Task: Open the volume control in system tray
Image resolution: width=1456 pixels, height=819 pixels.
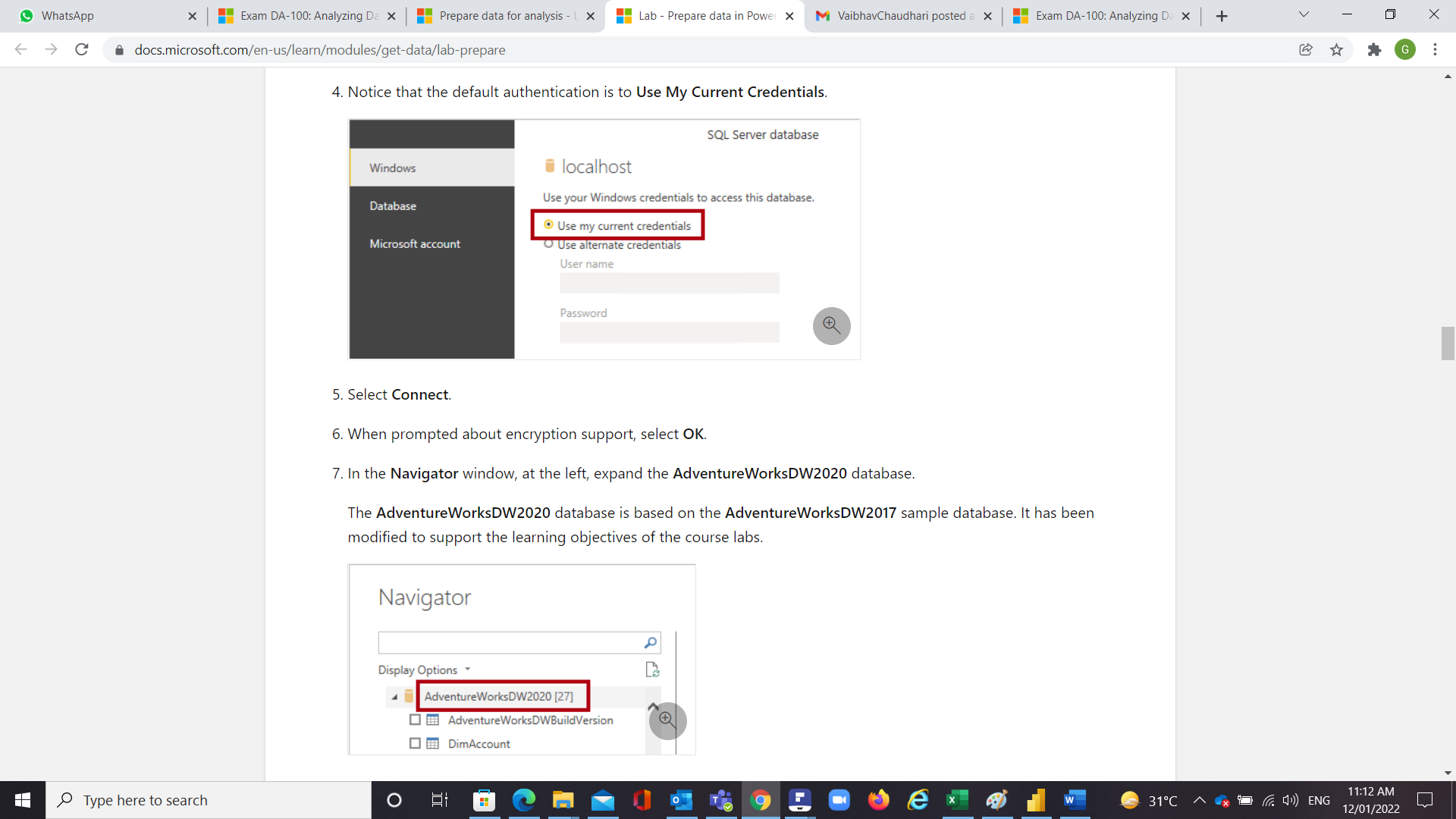Action: 1290,800
